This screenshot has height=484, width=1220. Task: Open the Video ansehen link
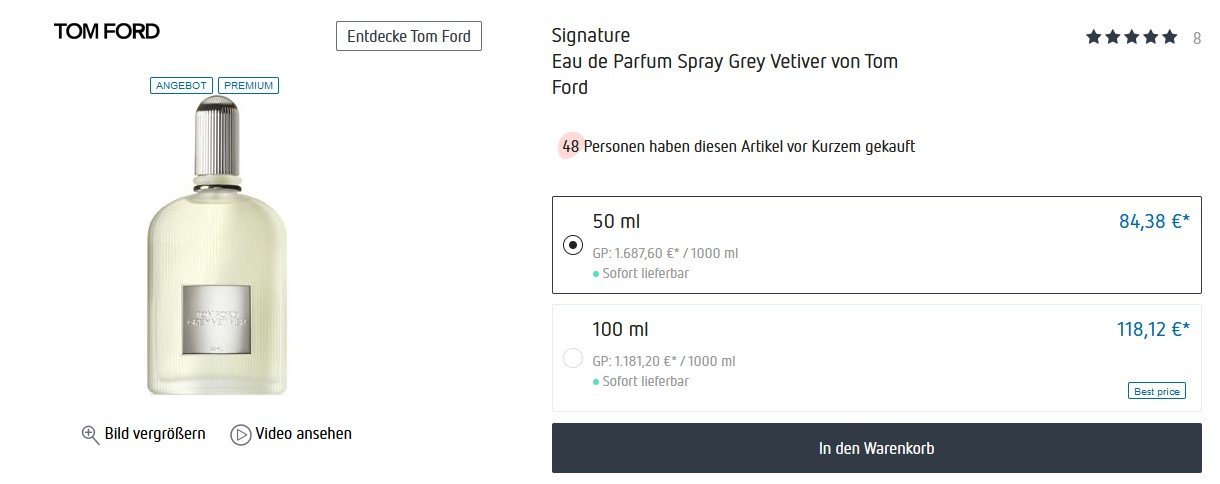[303, 434]
